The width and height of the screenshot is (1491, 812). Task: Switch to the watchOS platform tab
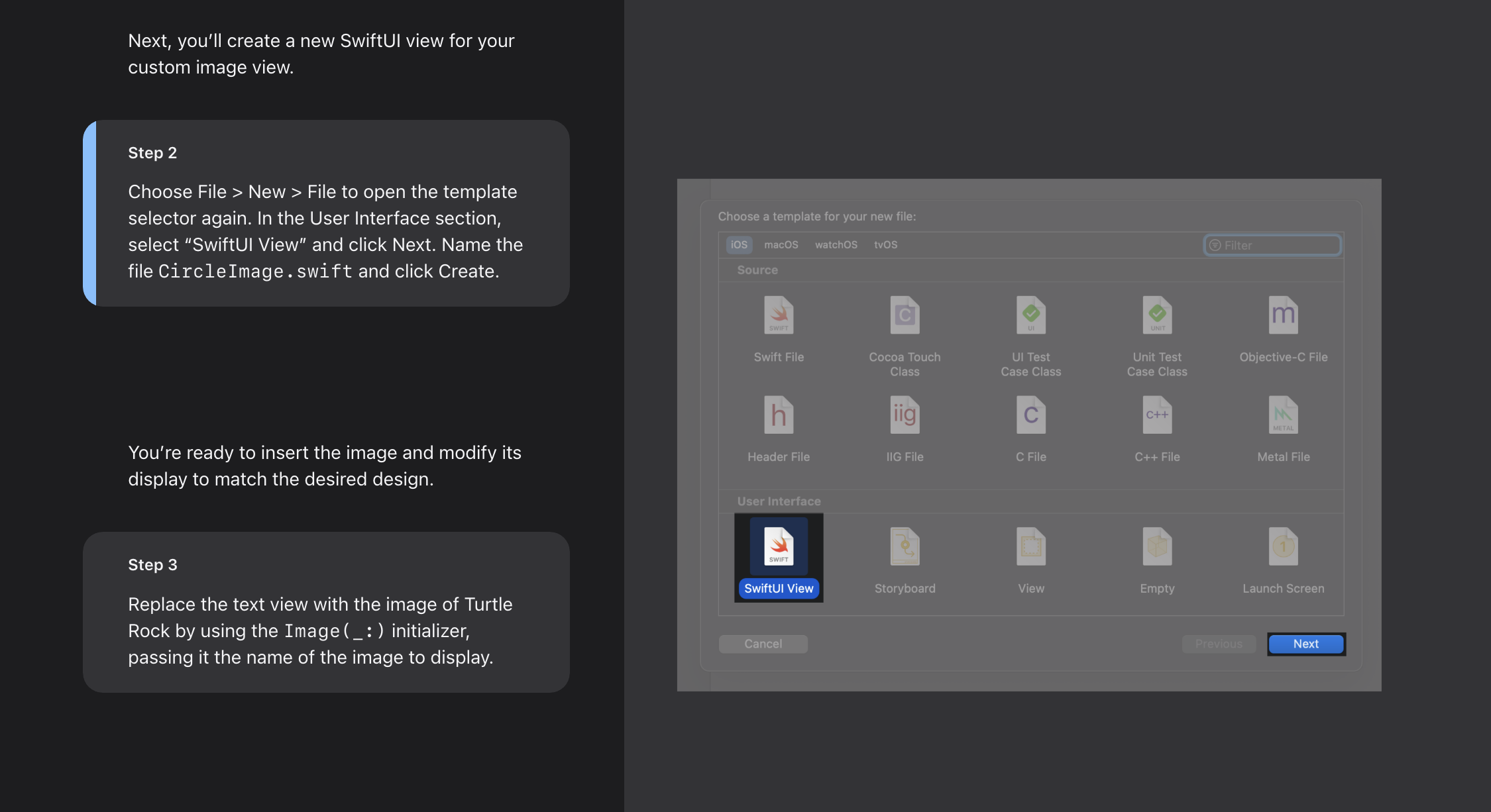point(836,245)
